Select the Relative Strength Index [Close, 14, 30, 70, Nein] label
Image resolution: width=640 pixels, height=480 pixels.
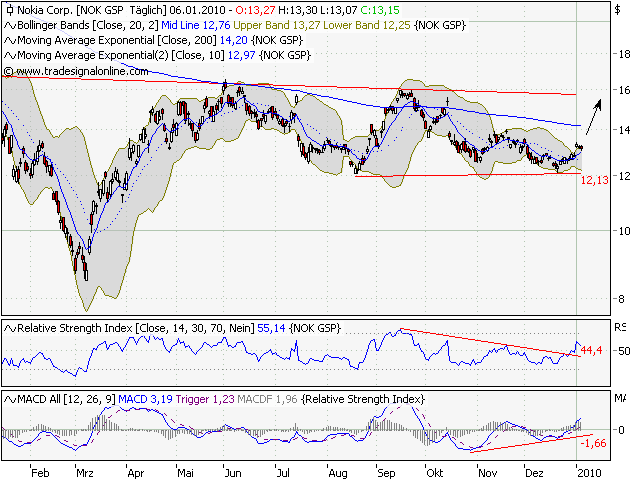(136, 328)
